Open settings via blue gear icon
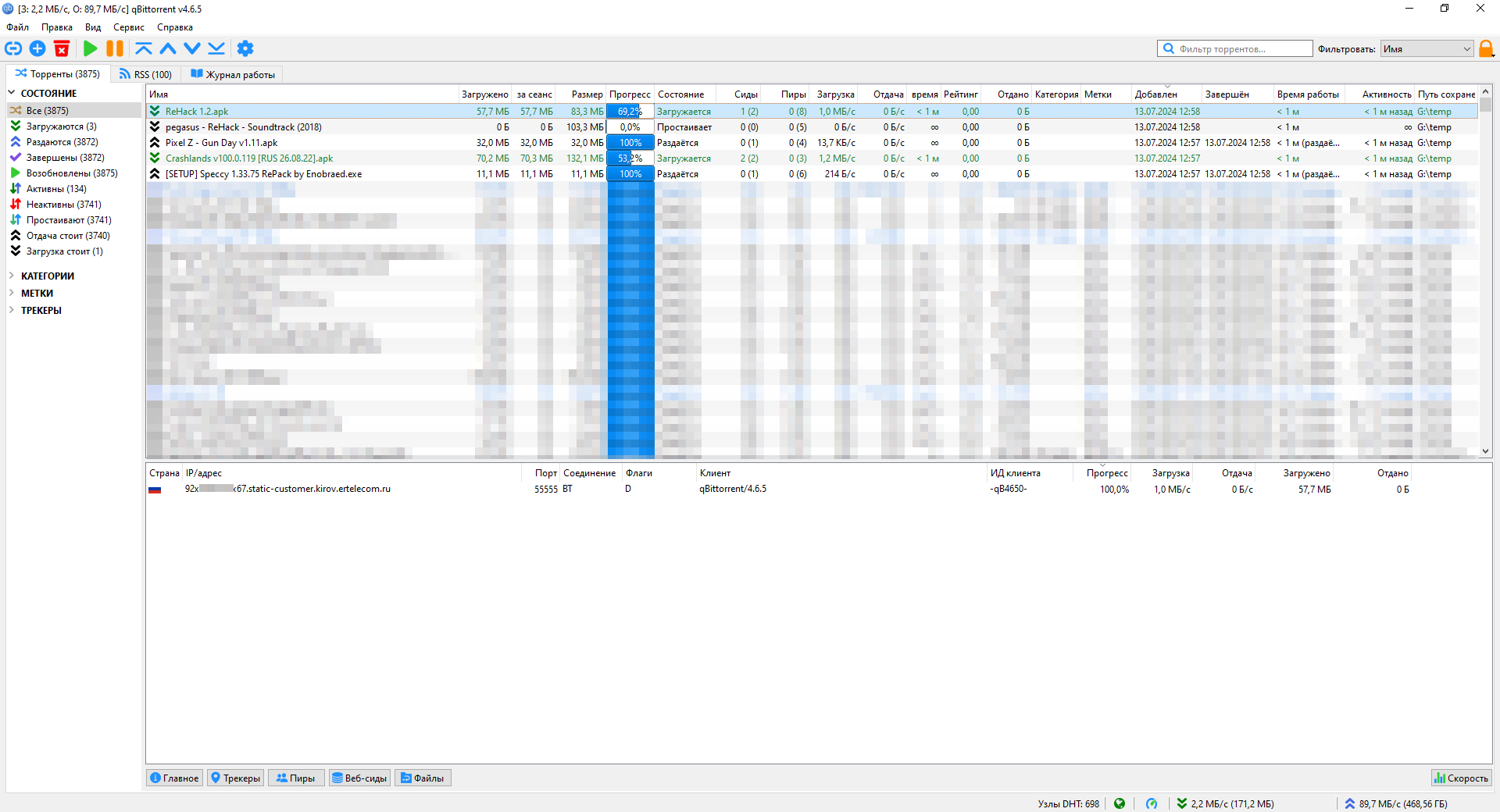 (245, 48)
